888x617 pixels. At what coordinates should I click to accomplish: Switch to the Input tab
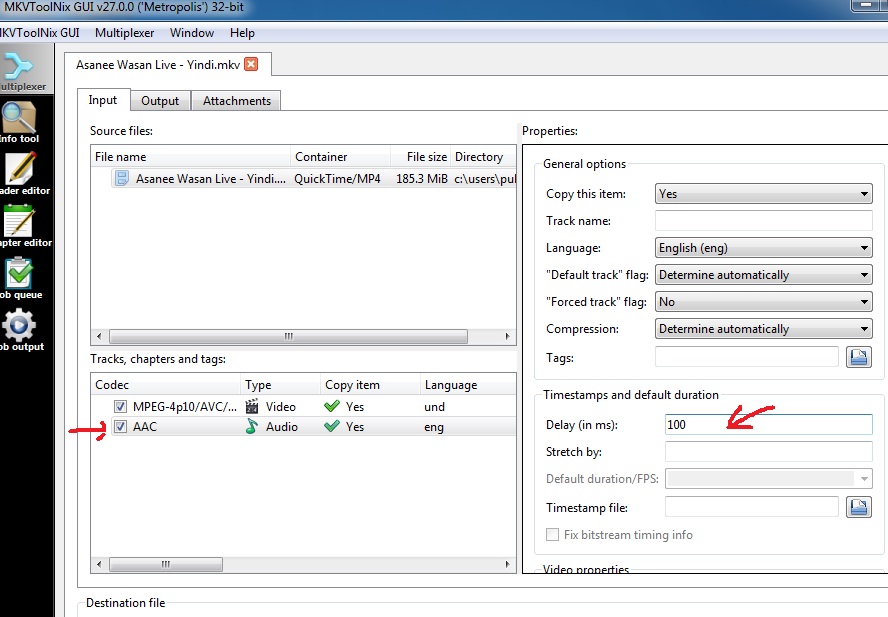pyautogui.click(x=103, y=100)
